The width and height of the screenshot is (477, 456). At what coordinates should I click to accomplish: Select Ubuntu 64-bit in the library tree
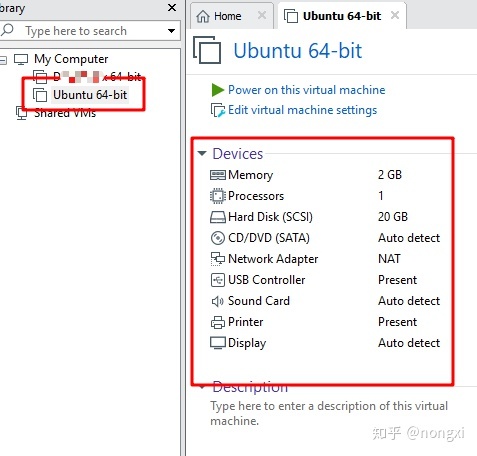[x=90, y=95]
